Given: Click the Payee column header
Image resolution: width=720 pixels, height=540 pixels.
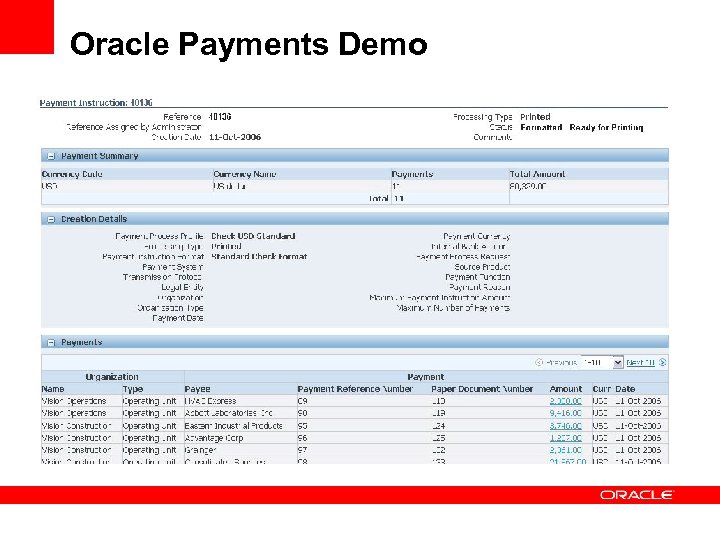Looking at the screenshot, I should pos(197,389).
